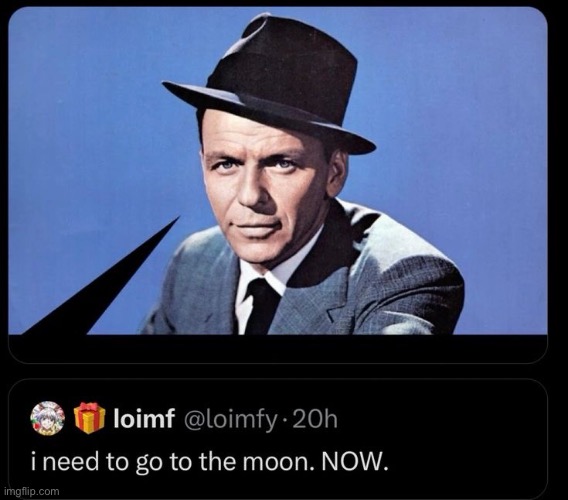568x500 pixels.
Task: Click the black necktie in the photo
Action: coord(262,306)
